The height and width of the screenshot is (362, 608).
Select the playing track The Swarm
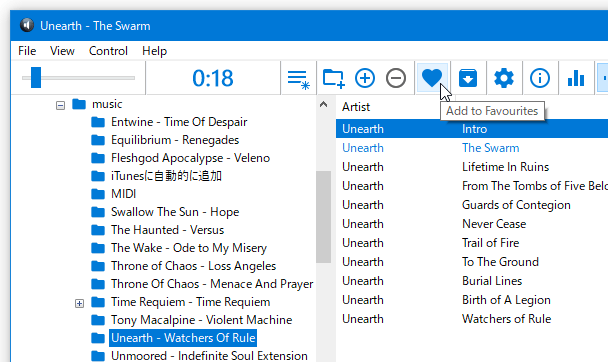click(472, 148)
